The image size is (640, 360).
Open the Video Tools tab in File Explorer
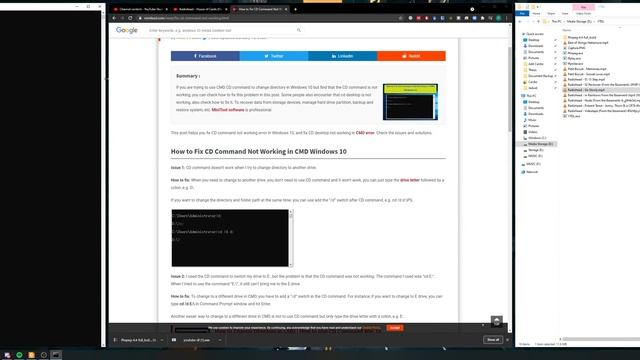click(x=583, y=13)
